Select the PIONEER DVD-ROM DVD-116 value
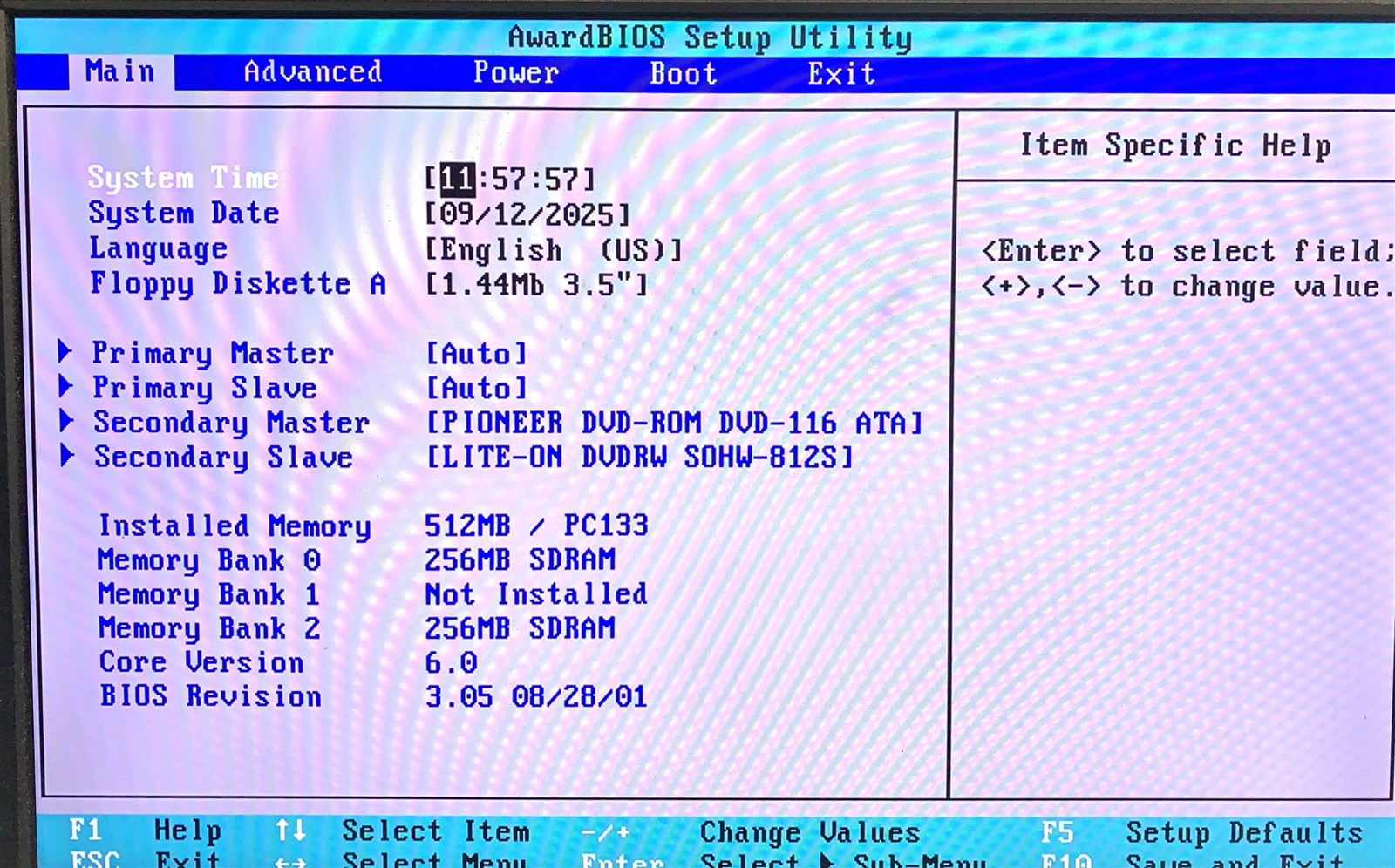Image resolution: width=1395 pixels, height=868 pixels. (674, 423)
